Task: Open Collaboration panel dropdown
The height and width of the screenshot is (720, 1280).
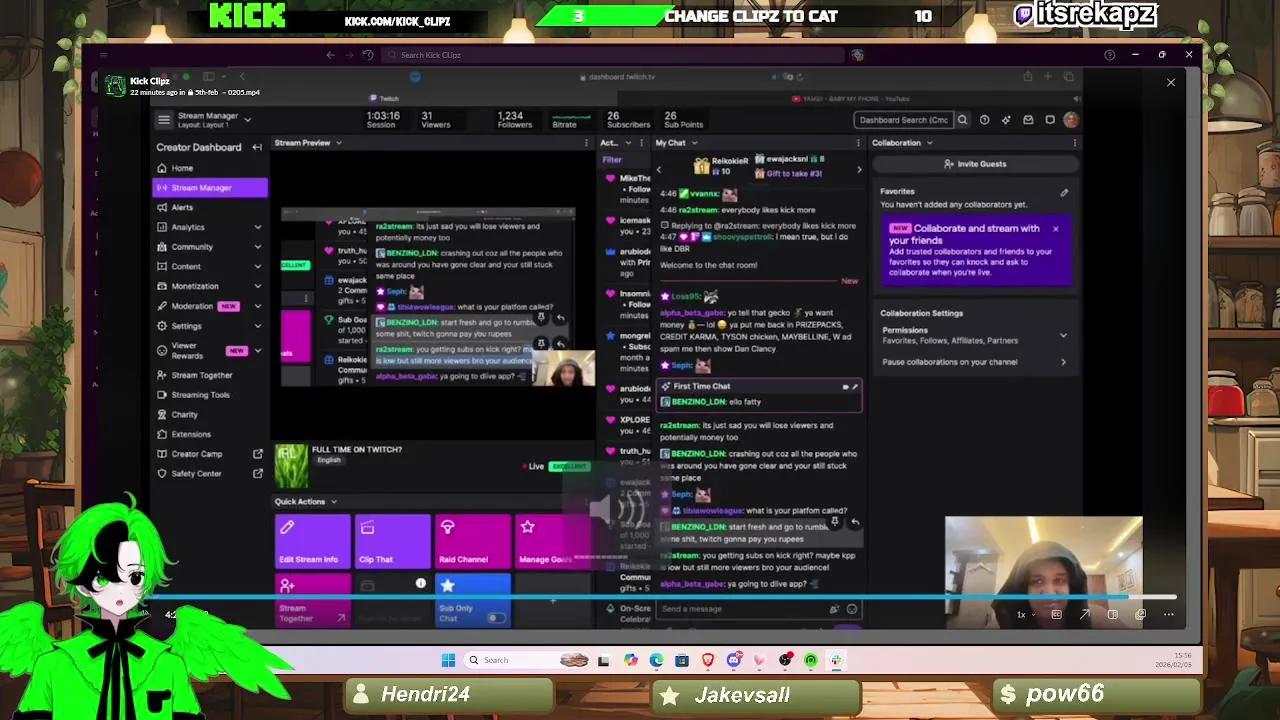Action: [928, 143]
